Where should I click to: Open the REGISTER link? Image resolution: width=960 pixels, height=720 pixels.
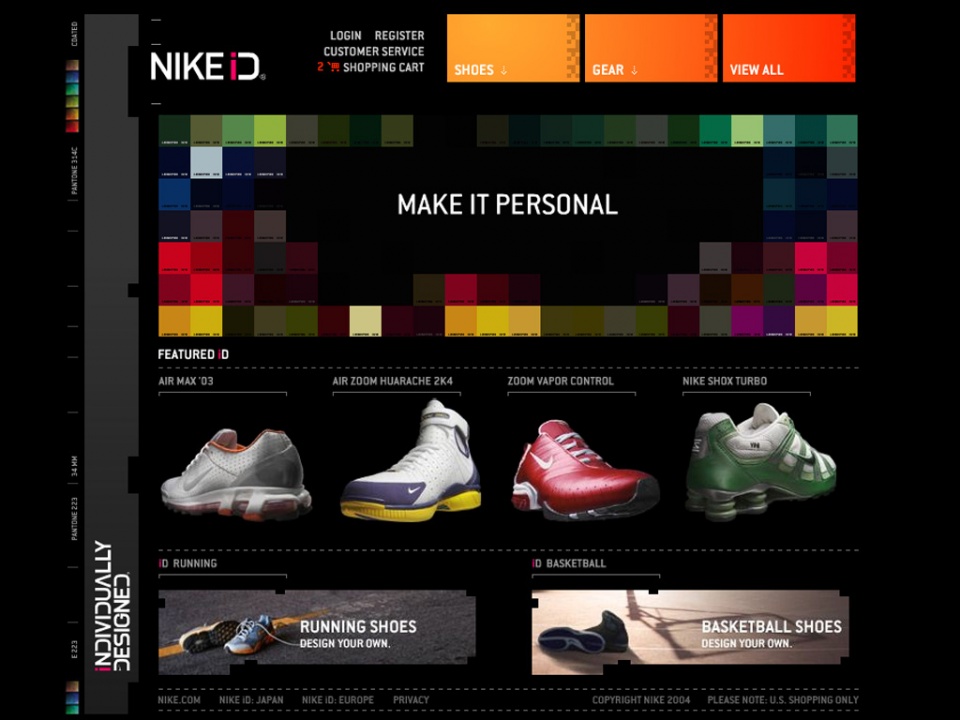399,36
